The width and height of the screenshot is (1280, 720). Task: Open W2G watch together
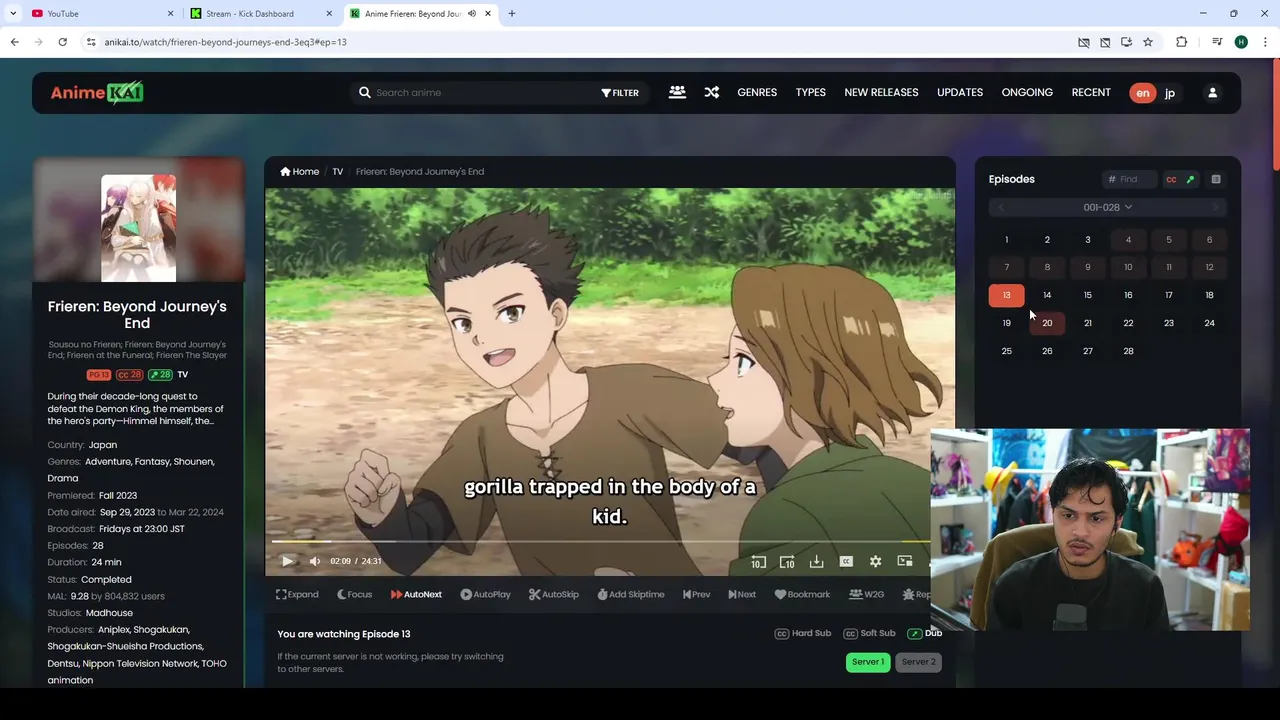tap(866, 594)
